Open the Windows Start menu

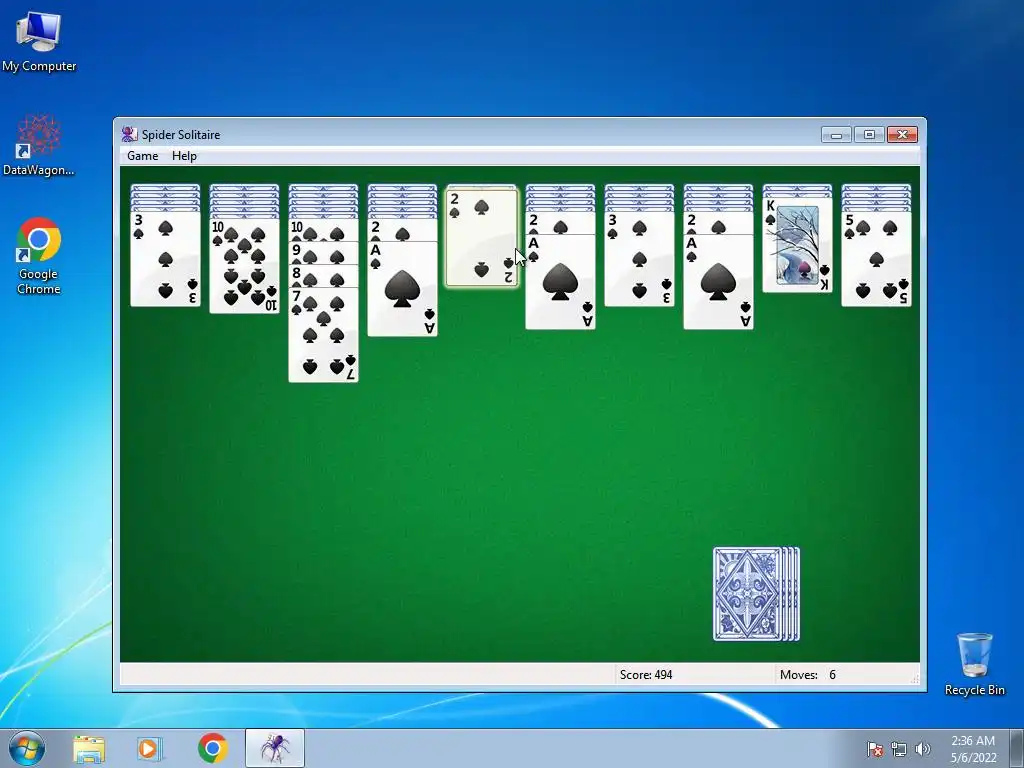(x=27, y=748)
